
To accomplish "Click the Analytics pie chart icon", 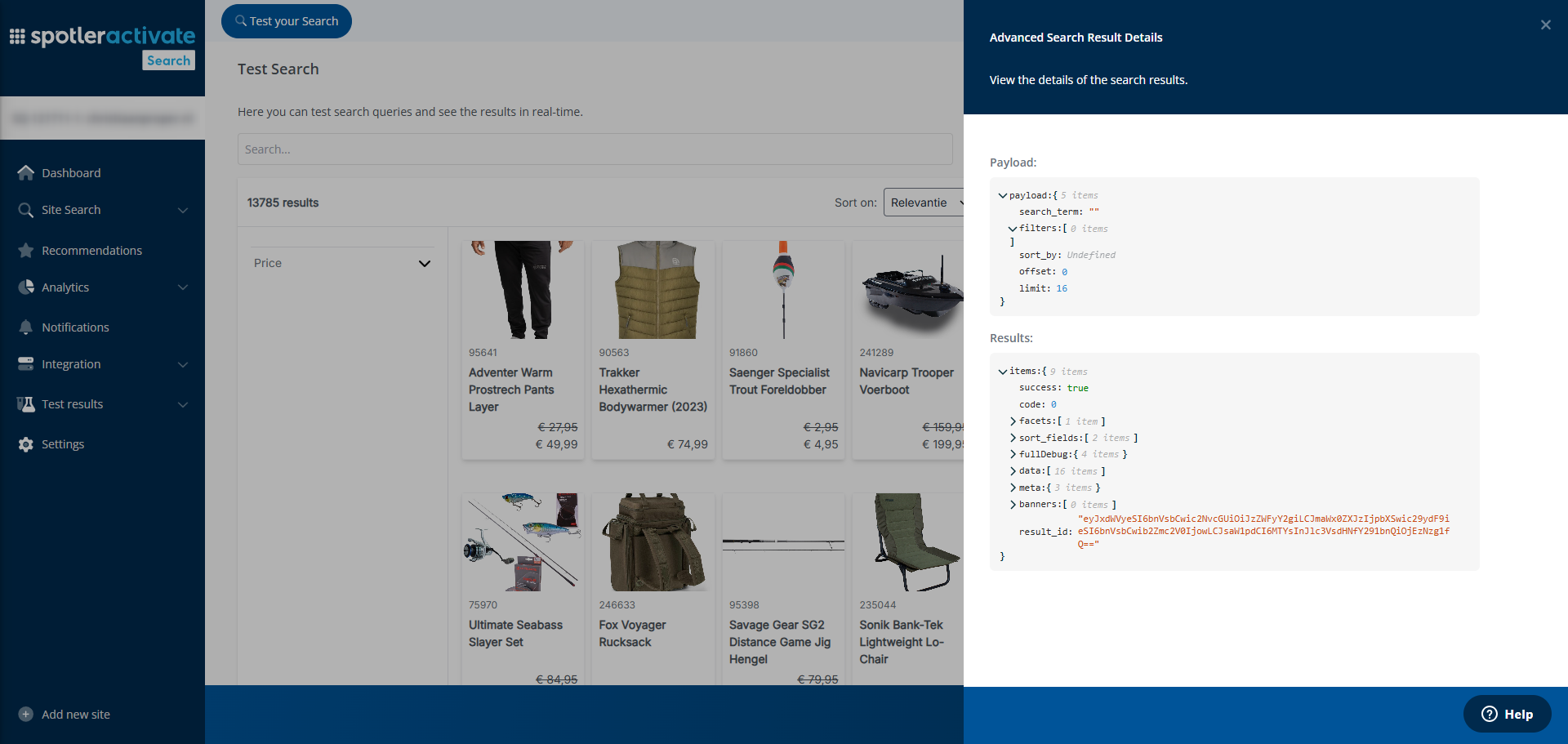I will click(26, 287).
